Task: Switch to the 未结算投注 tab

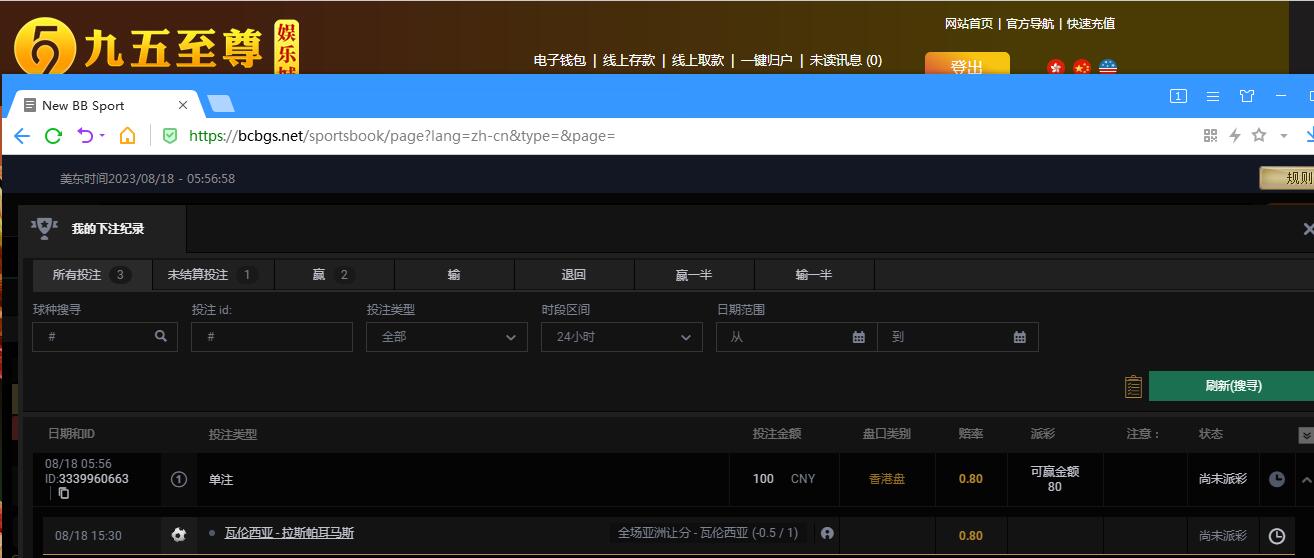Action: coord(212,275)
